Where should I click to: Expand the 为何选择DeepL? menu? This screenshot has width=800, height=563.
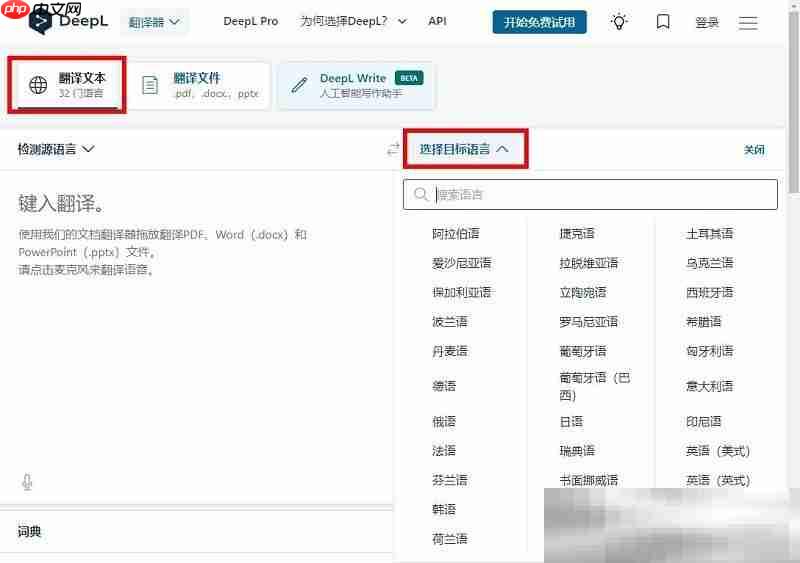click(x=353, y=21)
